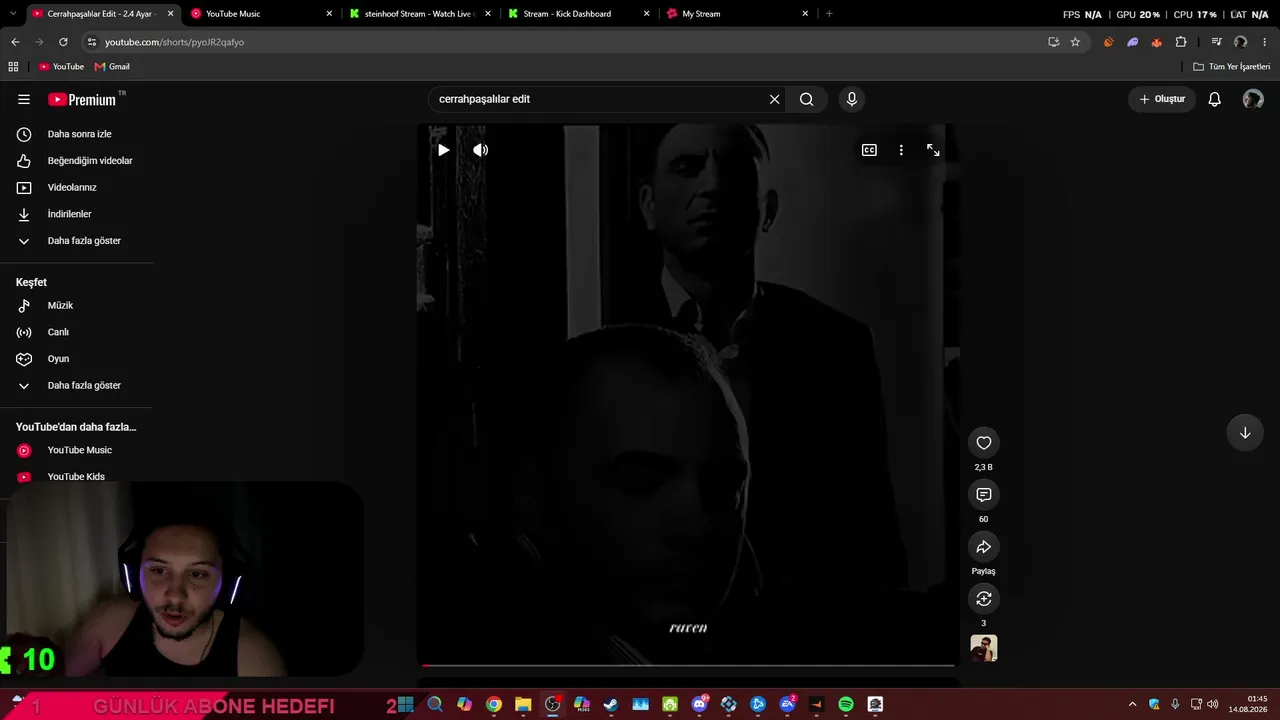Open the apps grid in bookmarks bar
This screenshot has height=720, width=1280.
click(13, 67)
